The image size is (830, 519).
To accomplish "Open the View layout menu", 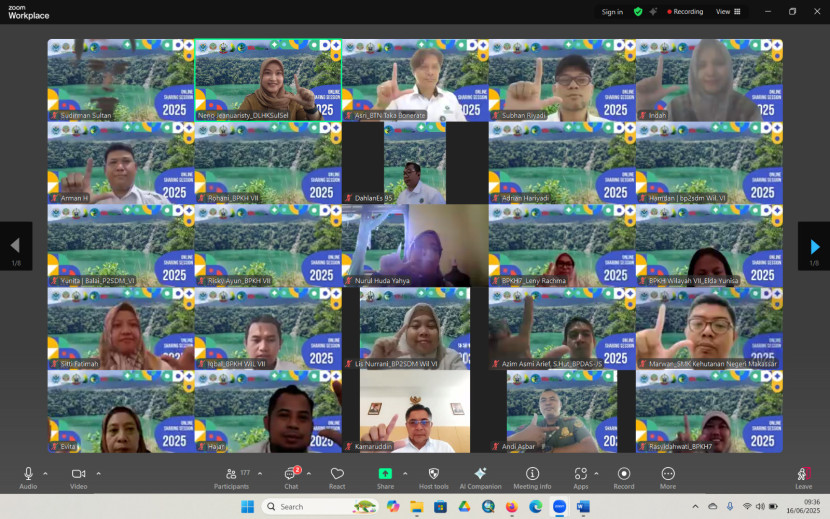I will click(x=728, y=12).
